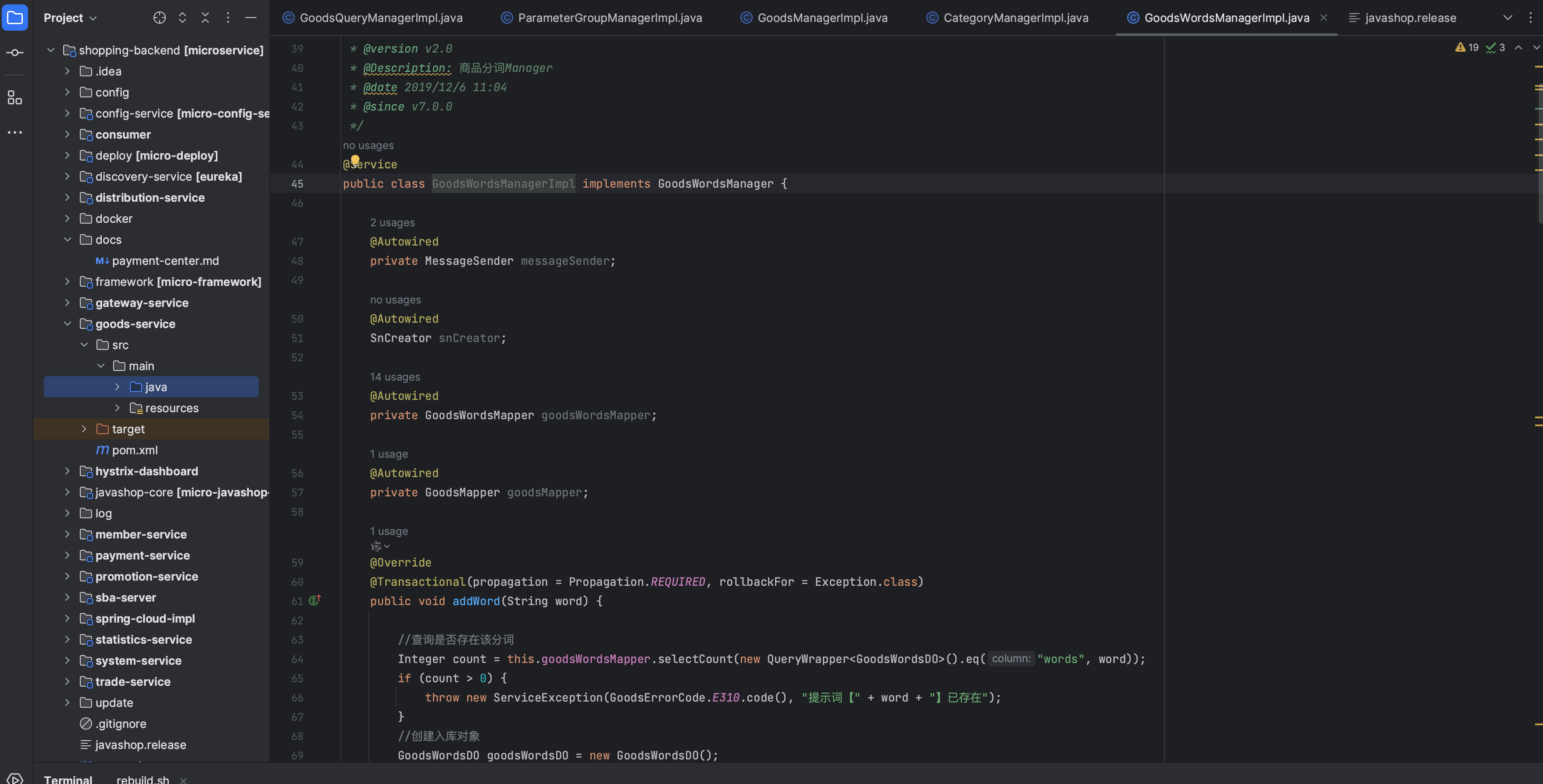
Task: Switch to ParameterGroupManagerImpl.java tab
Action: point(601,18)
